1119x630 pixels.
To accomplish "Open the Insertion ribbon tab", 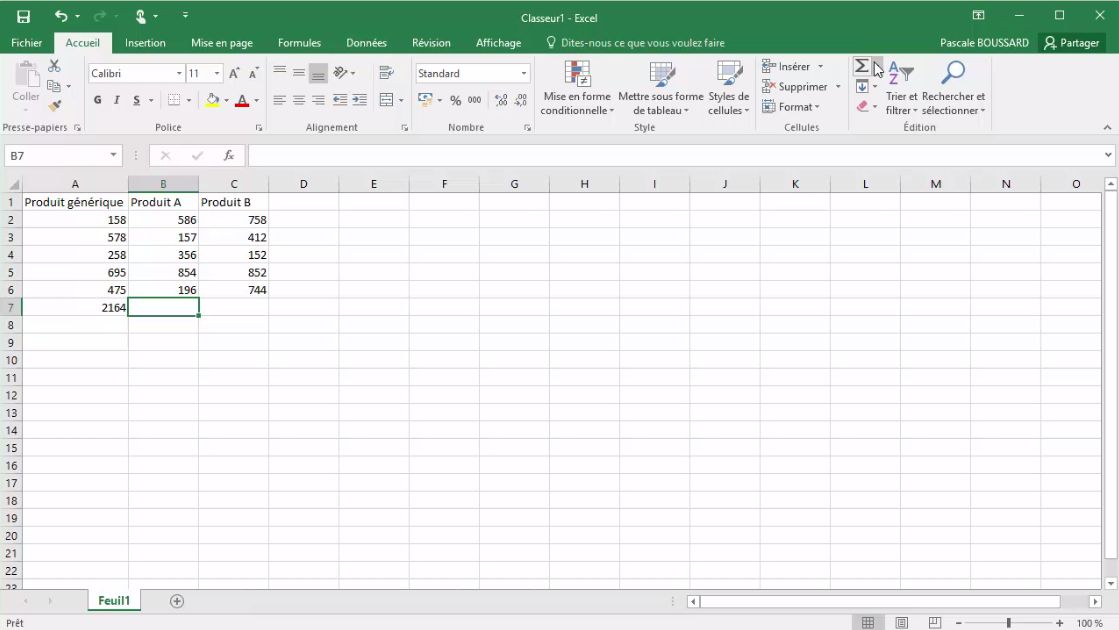I will point(145,43).
